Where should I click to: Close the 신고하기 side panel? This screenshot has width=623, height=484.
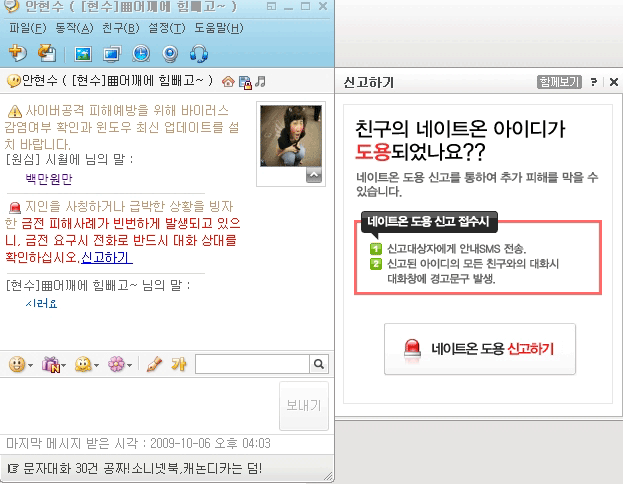(x=614, y=82)
